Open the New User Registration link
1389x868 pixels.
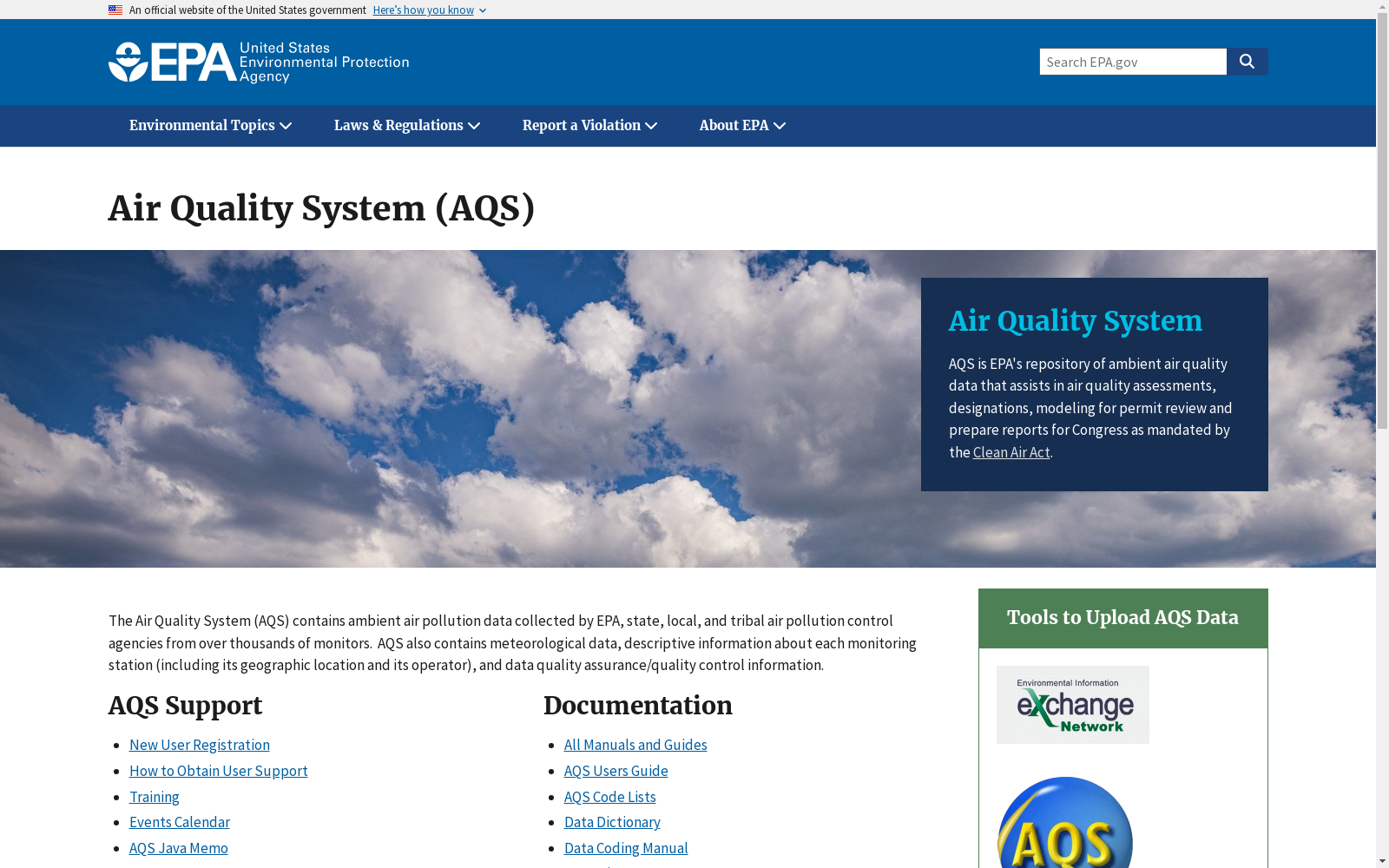200,745
